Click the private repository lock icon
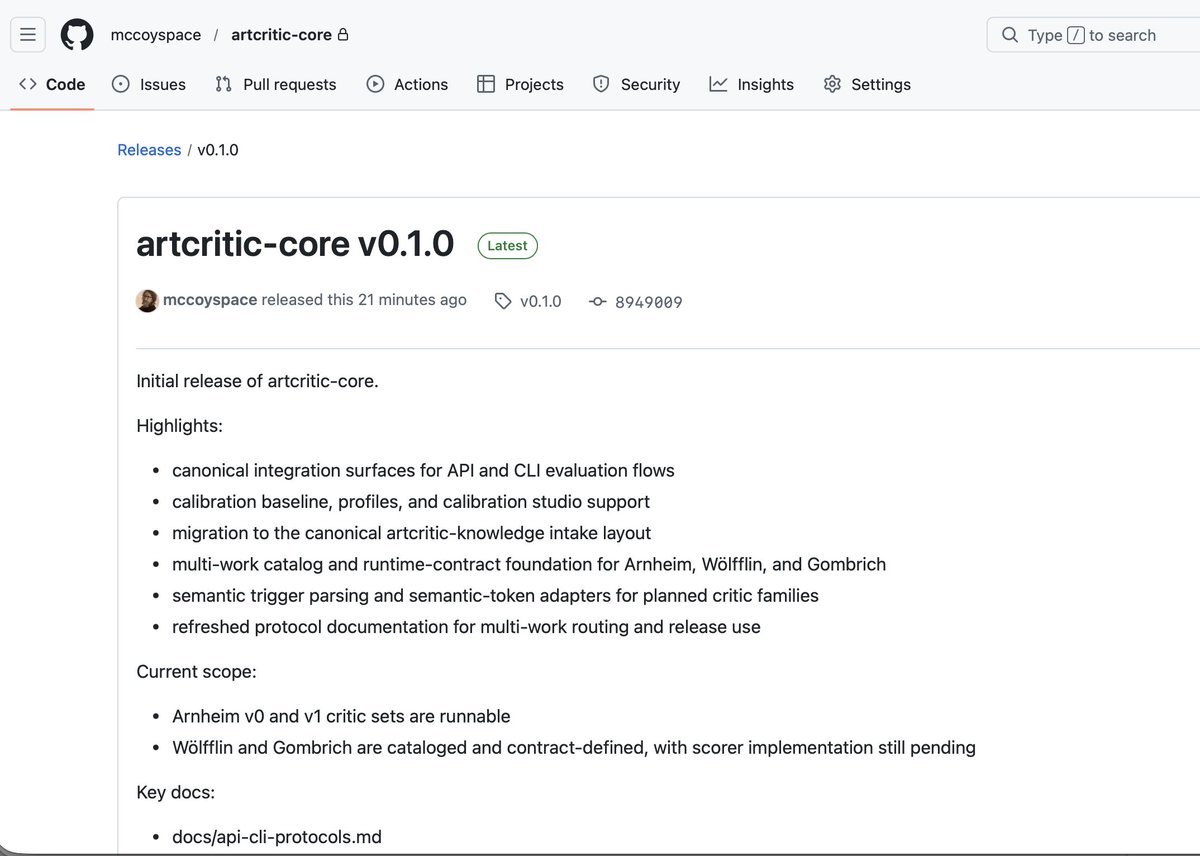Viewport: 1200px width, 856px height. pos(343,35)
